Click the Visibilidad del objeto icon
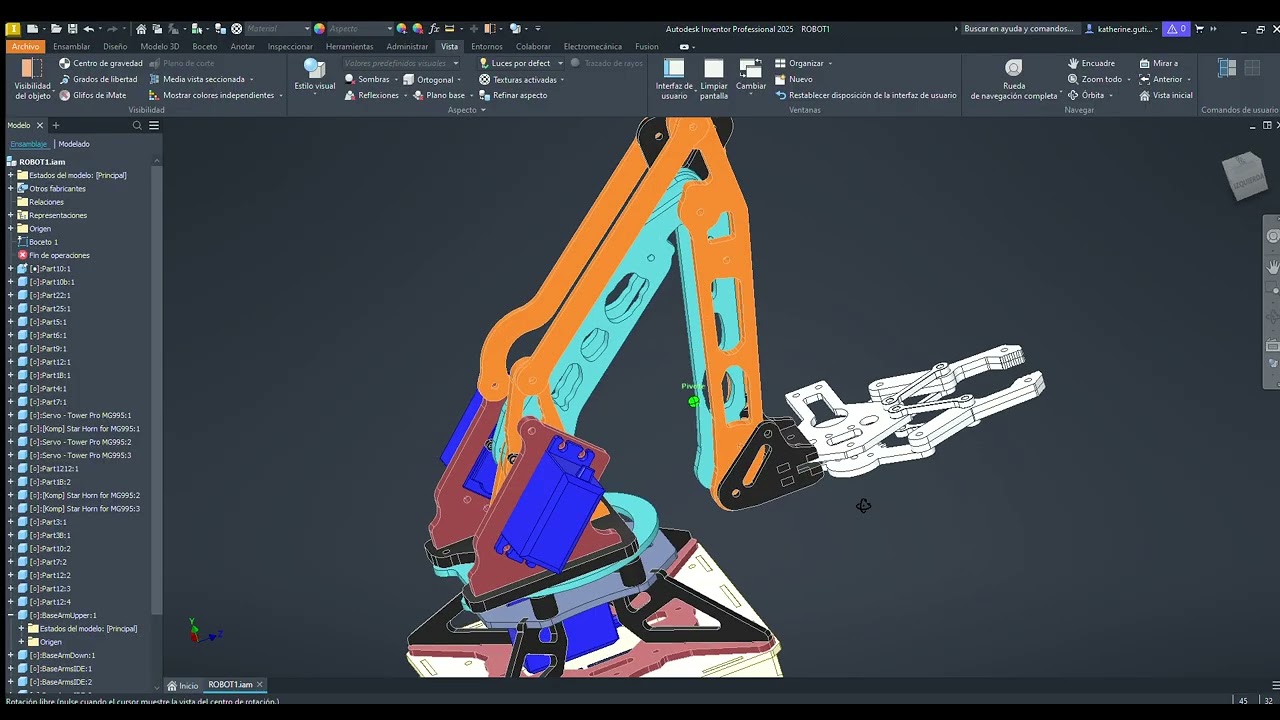Screen dimensions: 1280x720 click(x=33, y=69)
